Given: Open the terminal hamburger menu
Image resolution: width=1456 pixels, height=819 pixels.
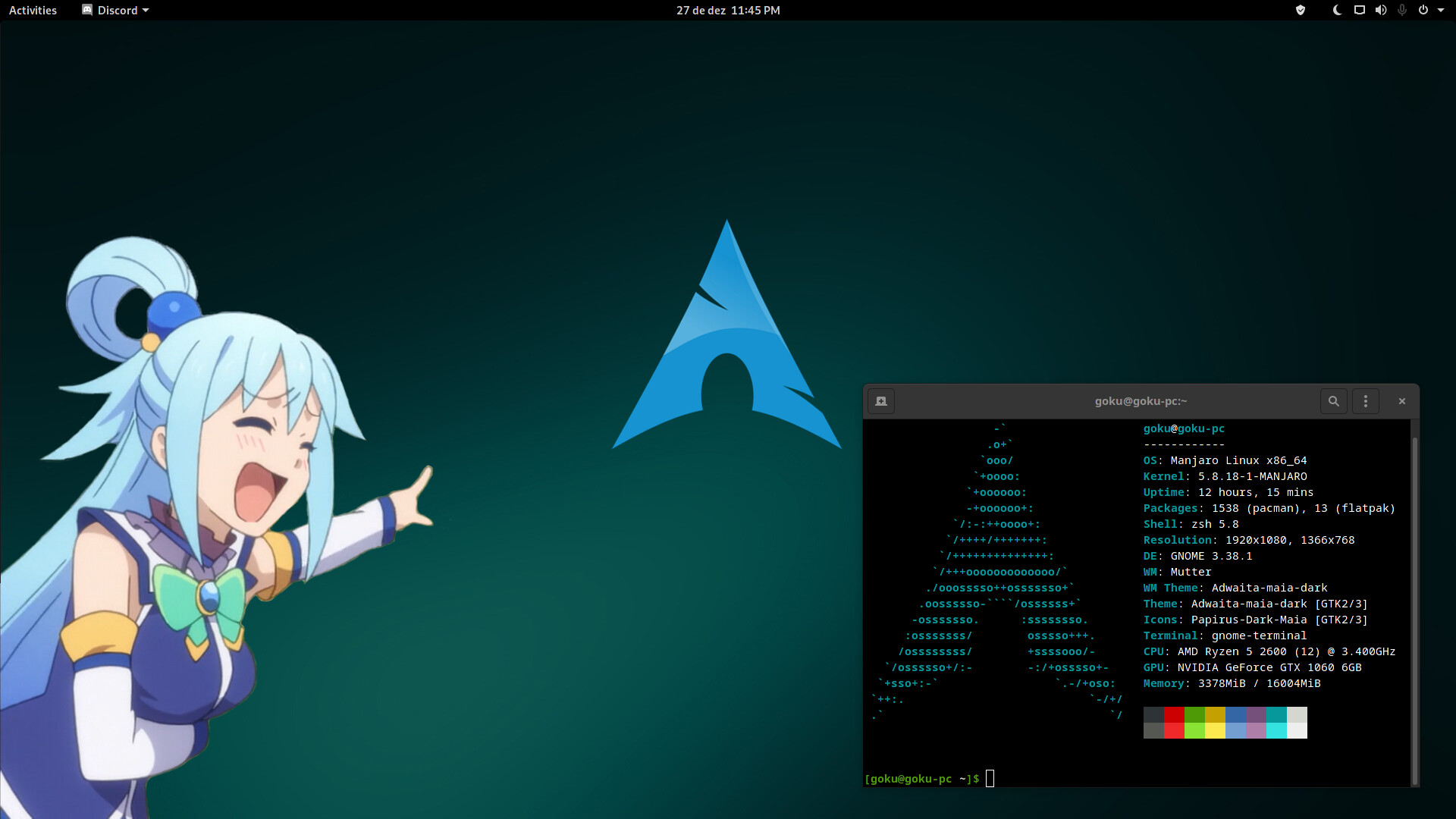Looking at the screenshot, I should [1366, 401].
